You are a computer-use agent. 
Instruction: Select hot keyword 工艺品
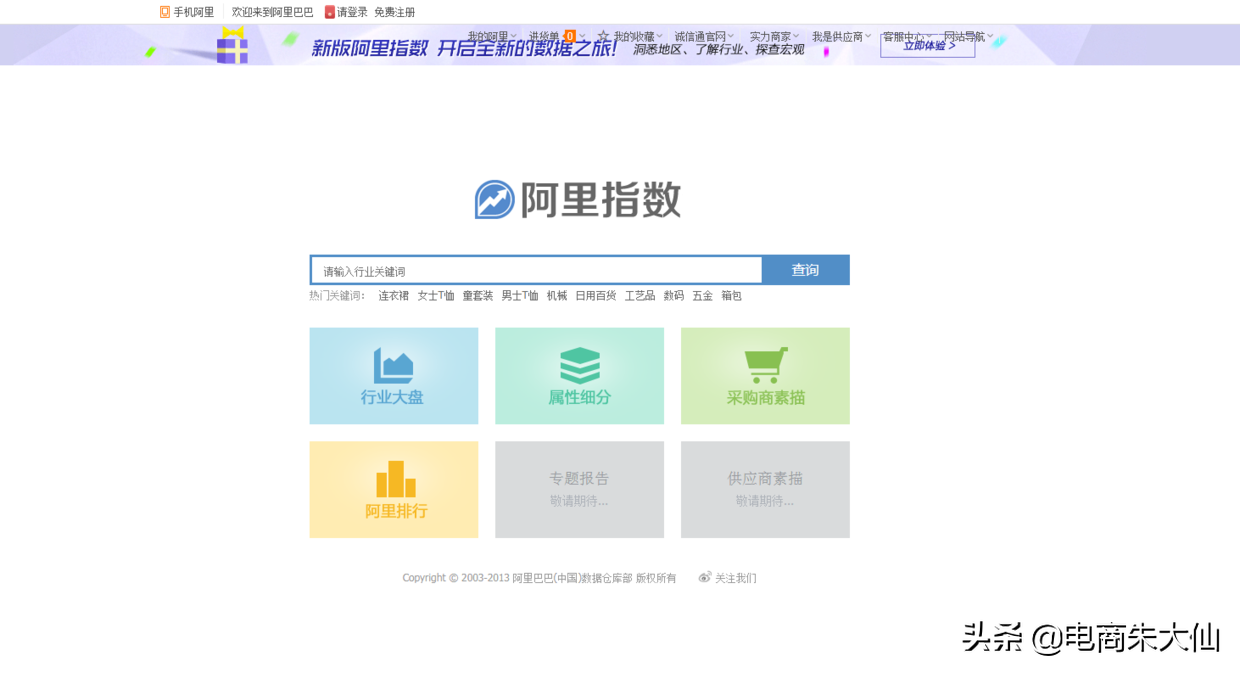click(x=640, y=296)
